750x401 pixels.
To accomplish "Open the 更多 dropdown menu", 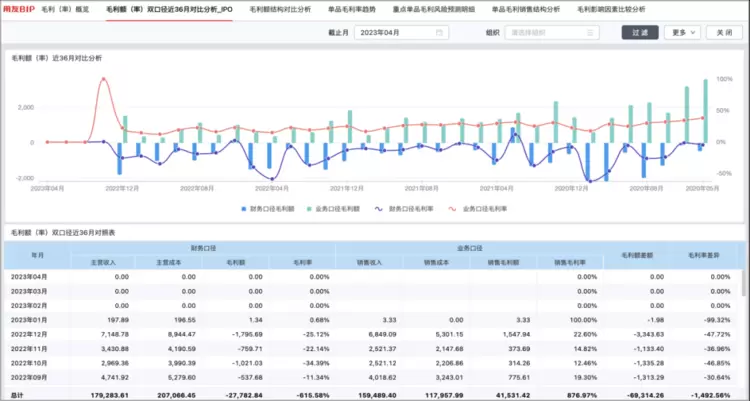I will click(x=682, y=32).
